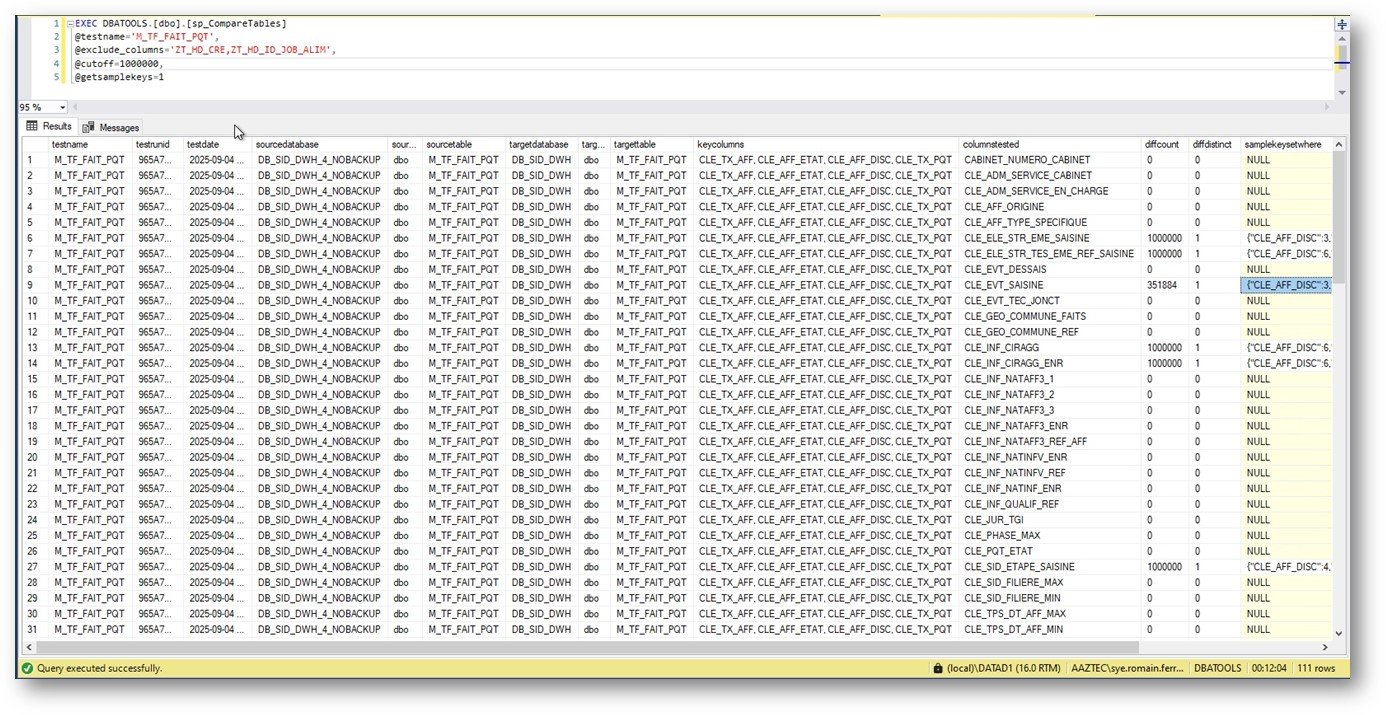Click the results horizontal scroll-left arrow
This screenshot has height=715, width=1386.
pyautogui.click(x=28, y=647)
